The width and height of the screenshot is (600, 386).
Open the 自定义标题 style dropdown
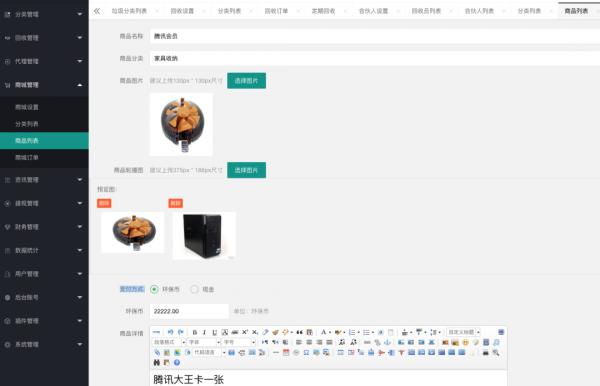(x=463, y=332)
